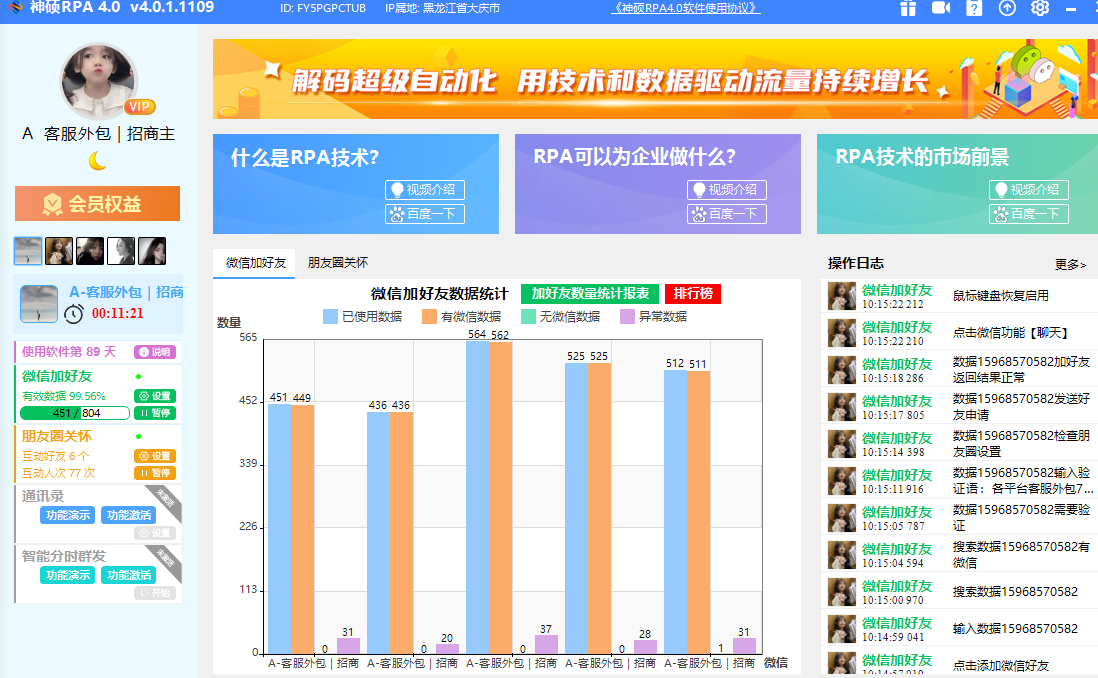This screenshot has height=678, width=1098.
Task: Click the 说明 info button for usage days
Action: click(x=155, y=352)
